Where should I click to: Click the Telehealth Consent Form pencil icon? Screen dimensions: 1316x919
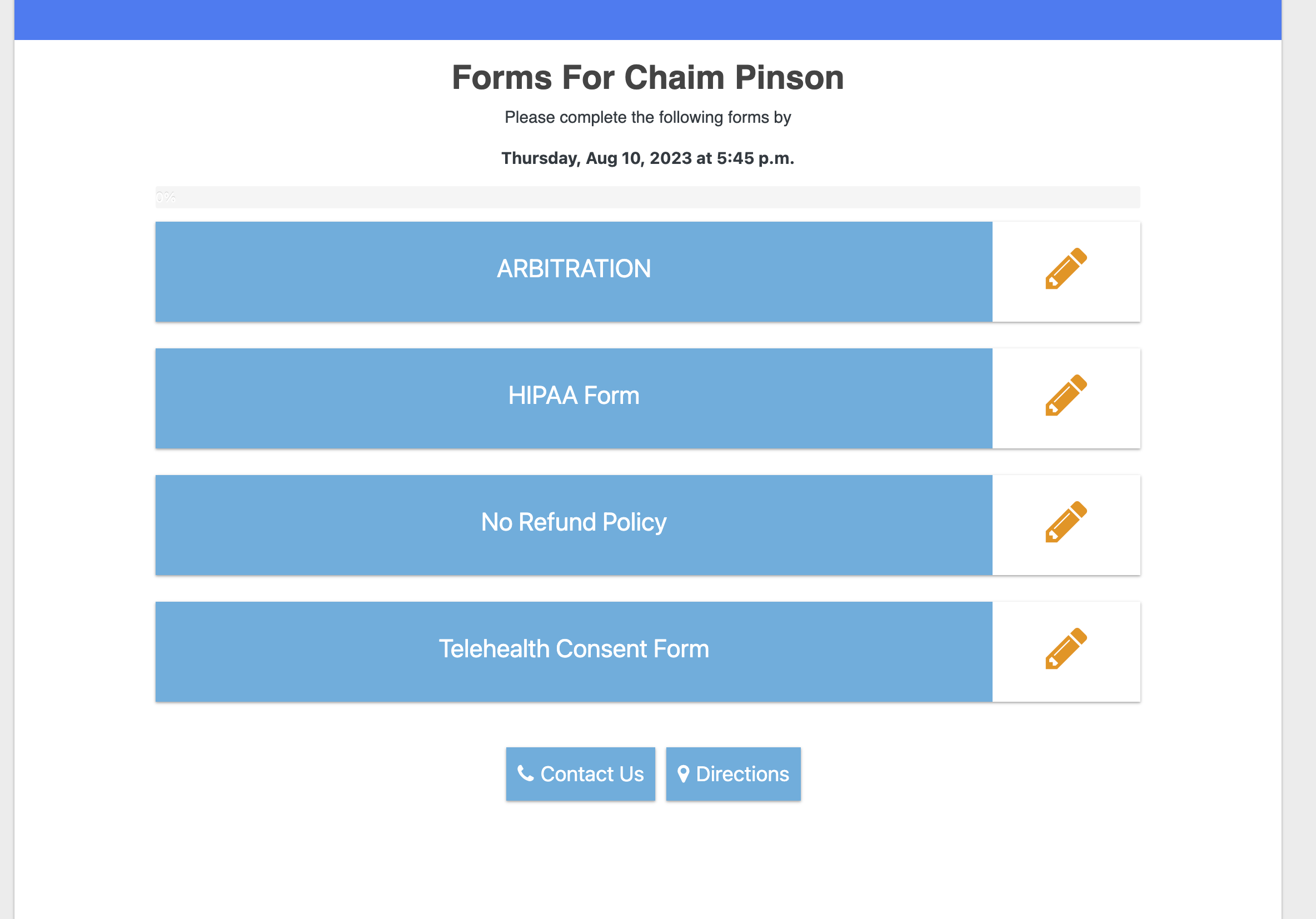point(1066,648)
